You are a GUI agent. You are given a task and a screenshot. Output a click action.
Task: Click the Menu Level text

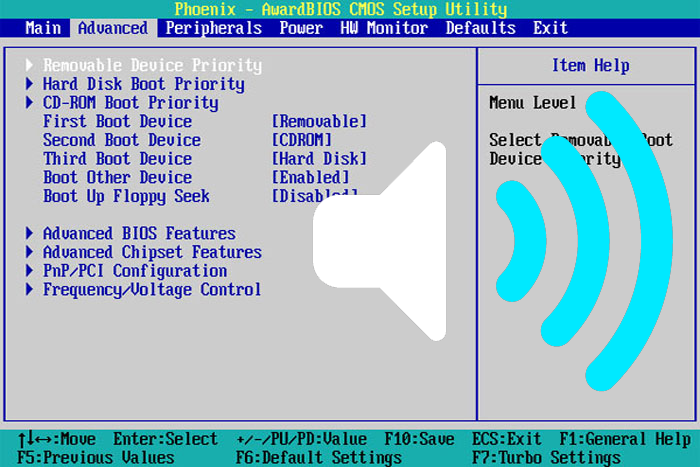[533, 103]
